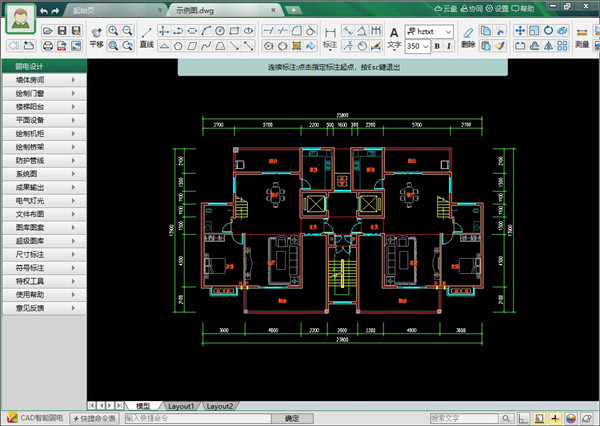Click the 直线 line drawing tool

pos(146,37)
